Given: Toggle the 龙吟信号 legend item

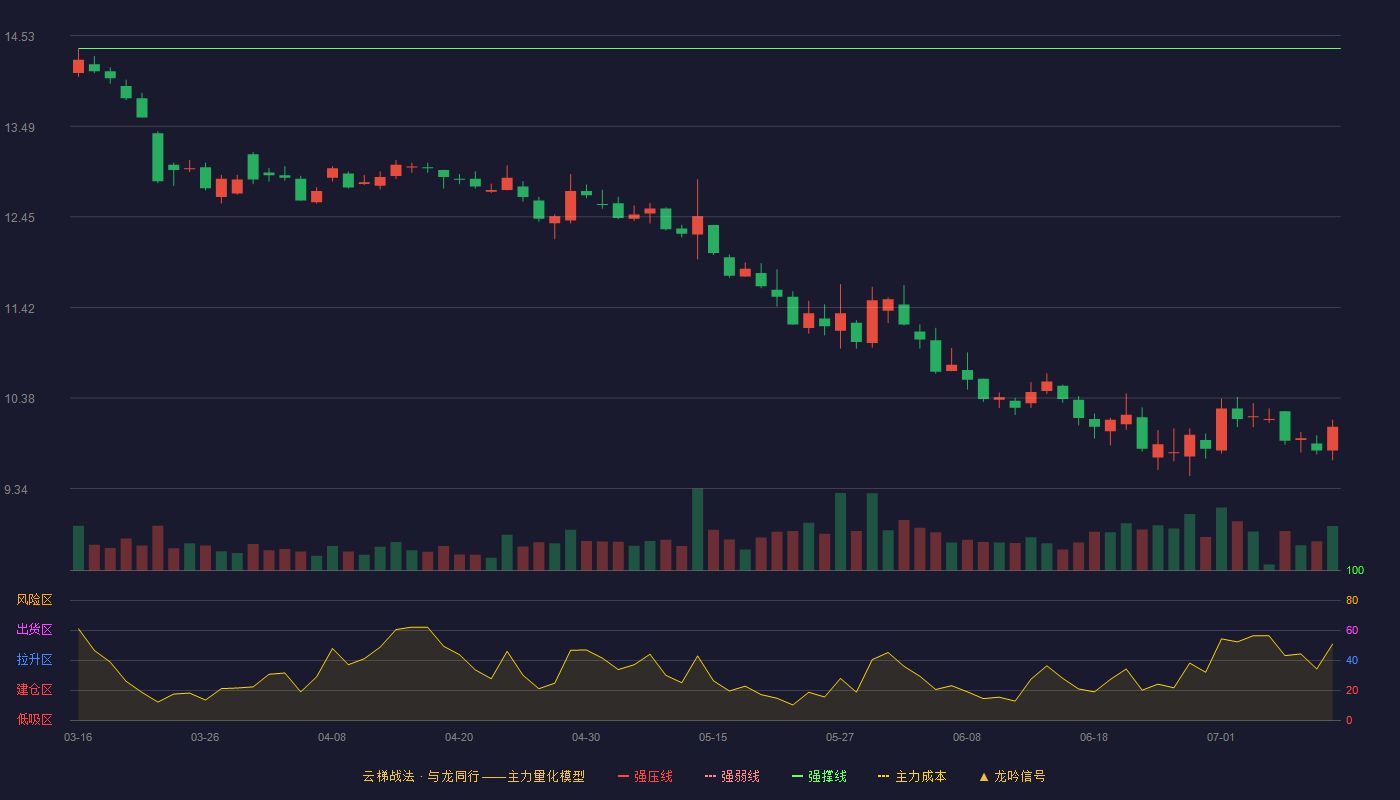Looking at the screenshot, I should 1012,776.
